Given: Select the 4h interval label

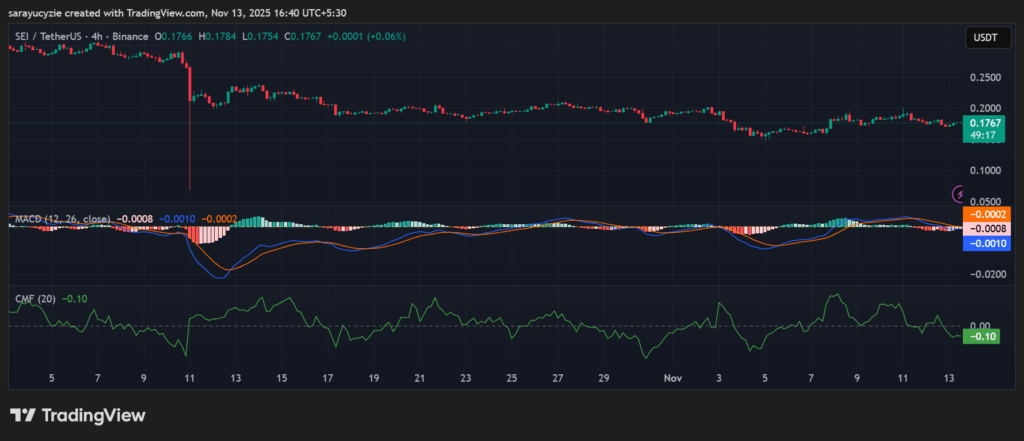Looking at the screenshot, I should 106,37.
